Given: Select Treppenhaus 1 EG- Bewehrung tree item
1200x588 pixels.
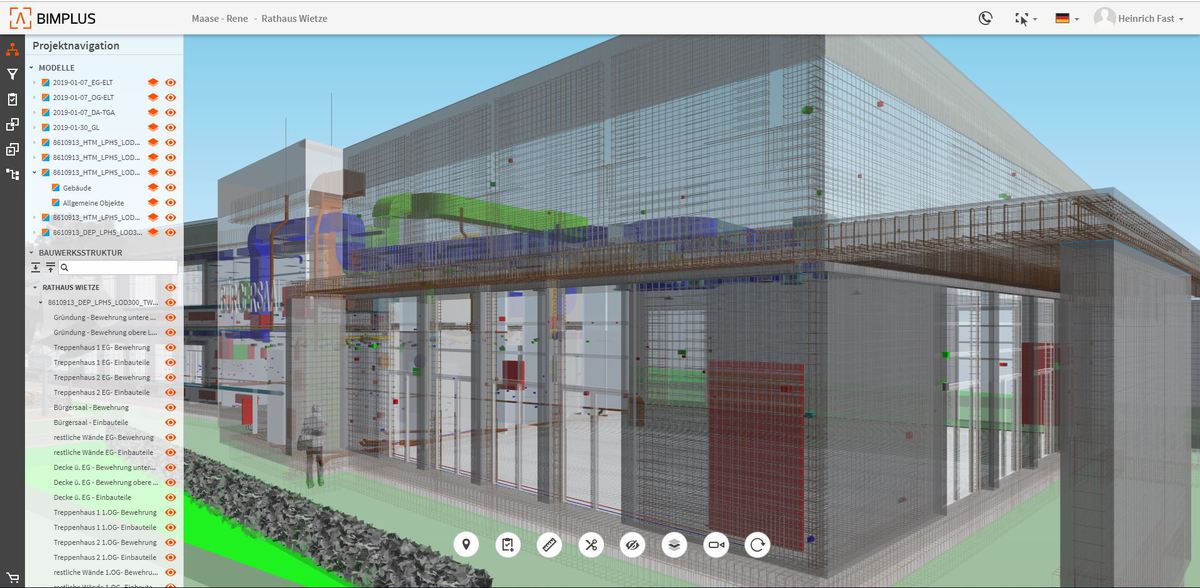Looking at the screenshot, I should pos(101,348).
